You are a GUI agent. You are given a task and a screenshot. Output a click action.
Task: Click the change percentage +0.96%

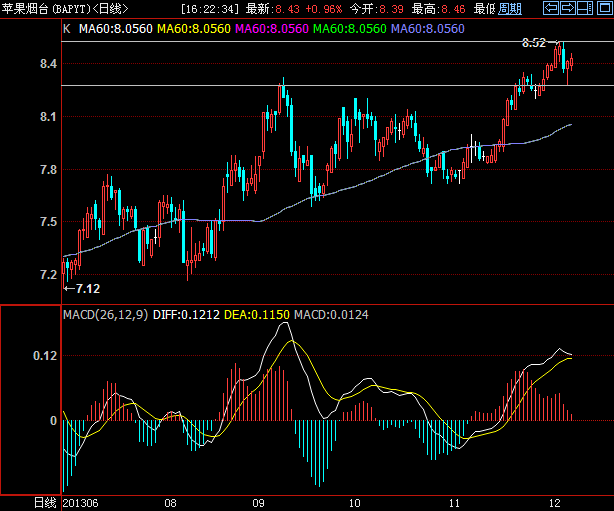point(323,9)
